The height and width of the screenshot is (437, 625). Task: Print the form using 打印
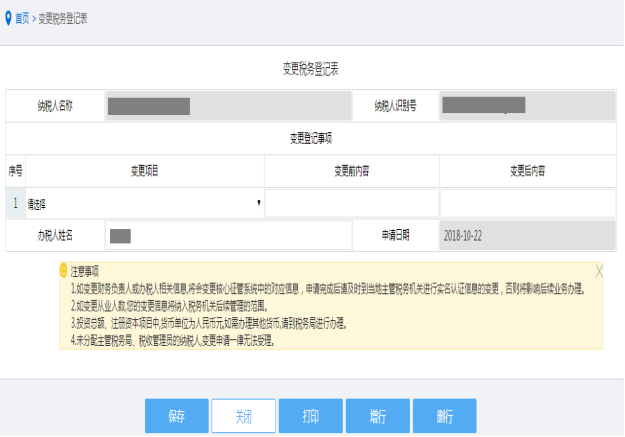[x=310, y=414]
